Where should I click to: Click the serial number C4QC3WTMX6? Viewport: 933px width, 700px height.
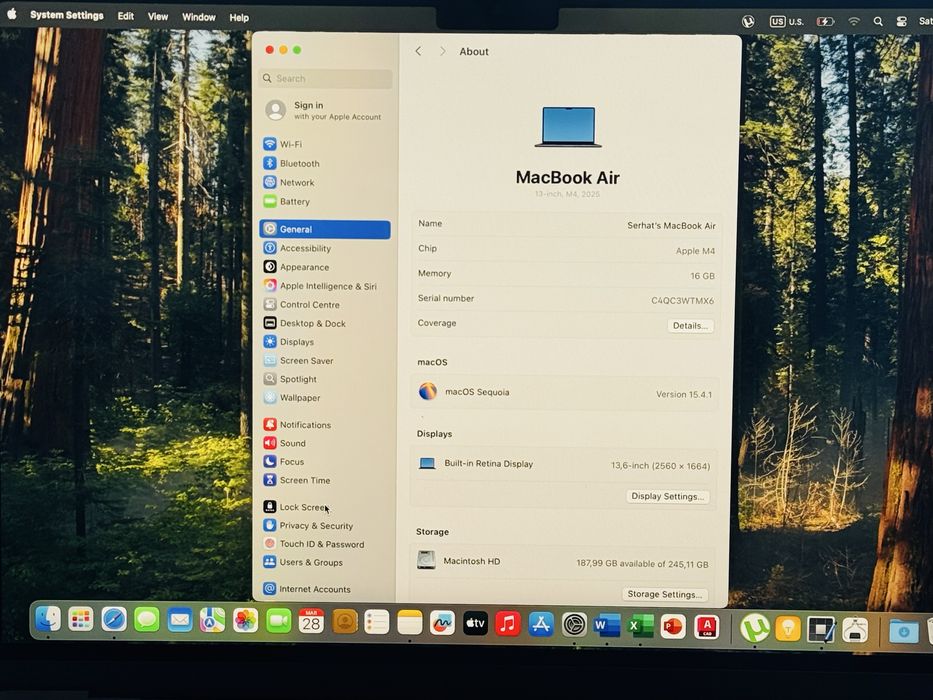pos(682,301)
